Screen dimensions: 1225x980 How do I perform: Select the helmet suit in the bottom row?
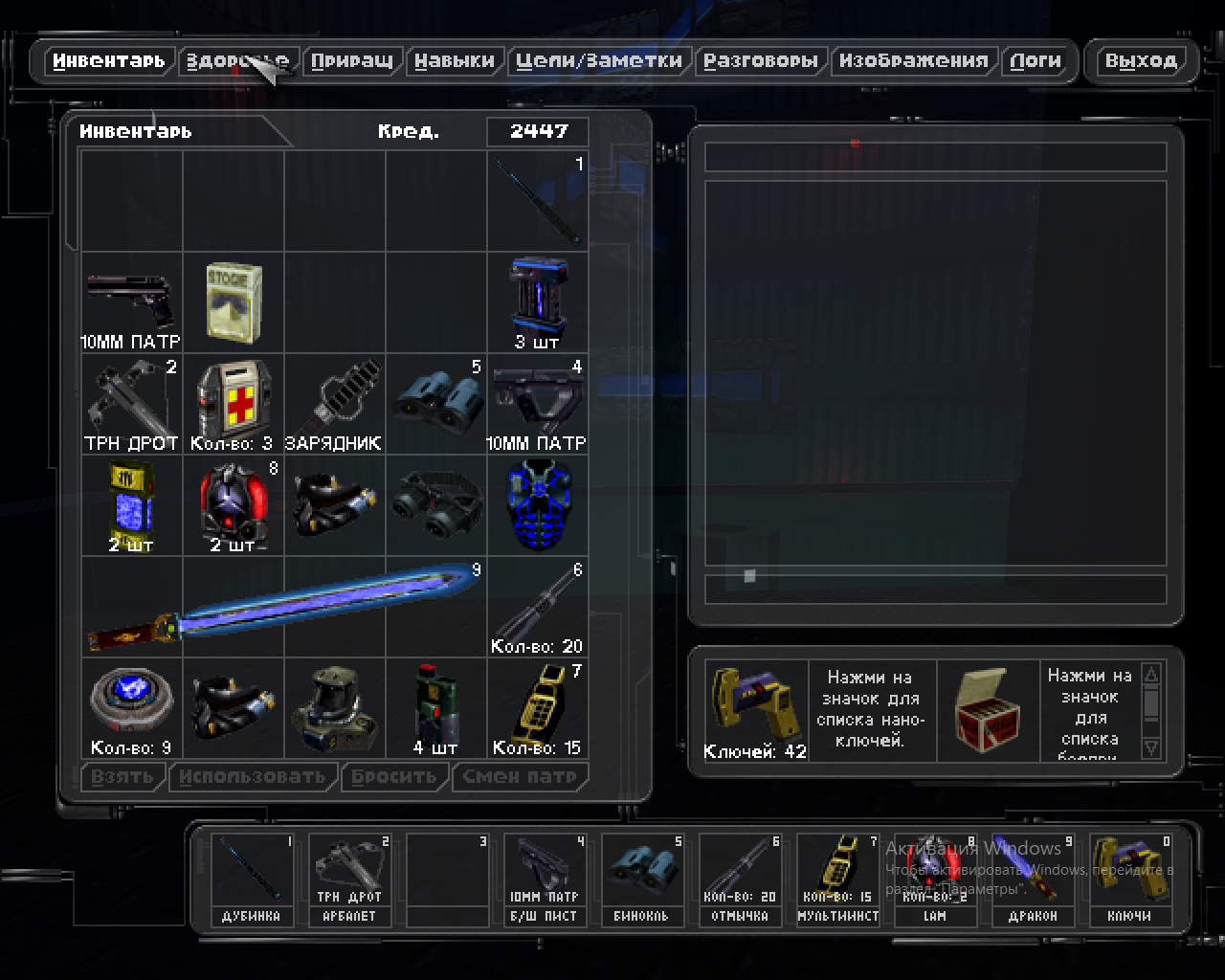tap(335, 708)
